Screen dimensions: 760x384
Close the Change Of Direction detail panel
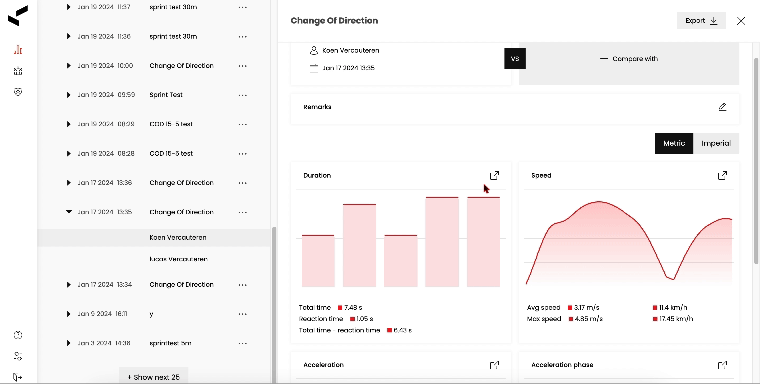click(741, 21)
